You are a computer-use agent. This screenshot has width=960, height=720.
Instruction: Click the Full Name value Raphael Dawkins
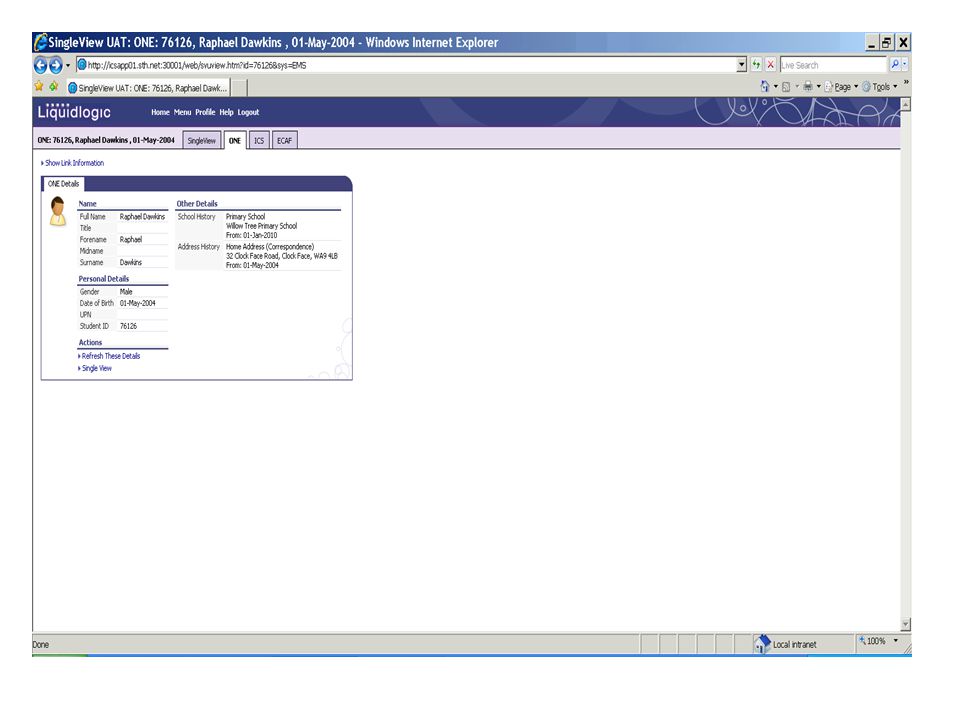[142, 216]
